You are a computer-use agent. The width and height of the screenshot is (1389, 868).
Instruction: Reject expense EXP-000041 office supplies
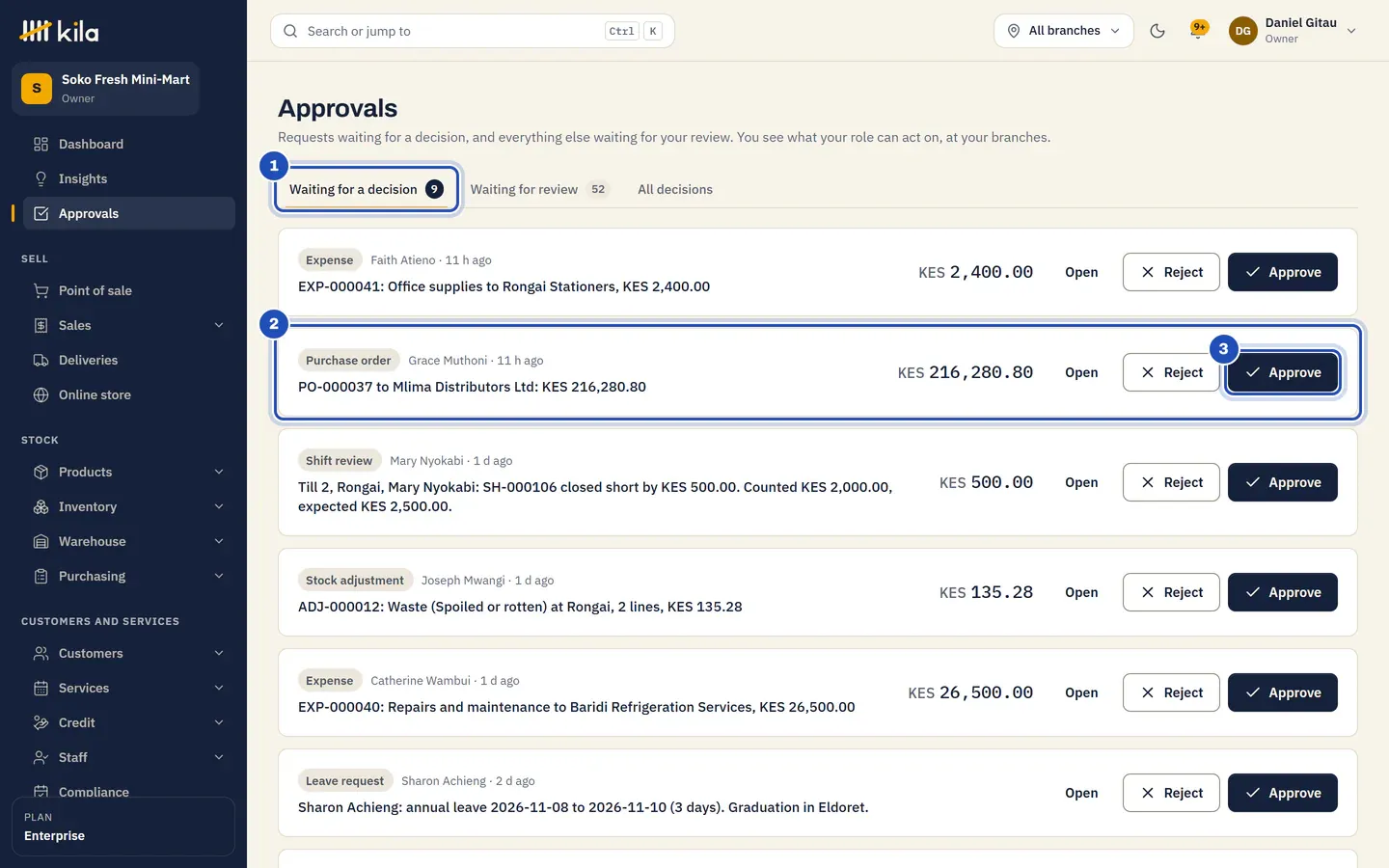1171,272
